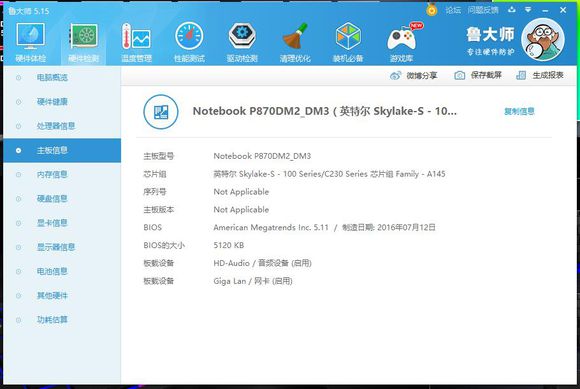Click the gold medal icon in title bar
580x389 pixels.
(431, 10)
